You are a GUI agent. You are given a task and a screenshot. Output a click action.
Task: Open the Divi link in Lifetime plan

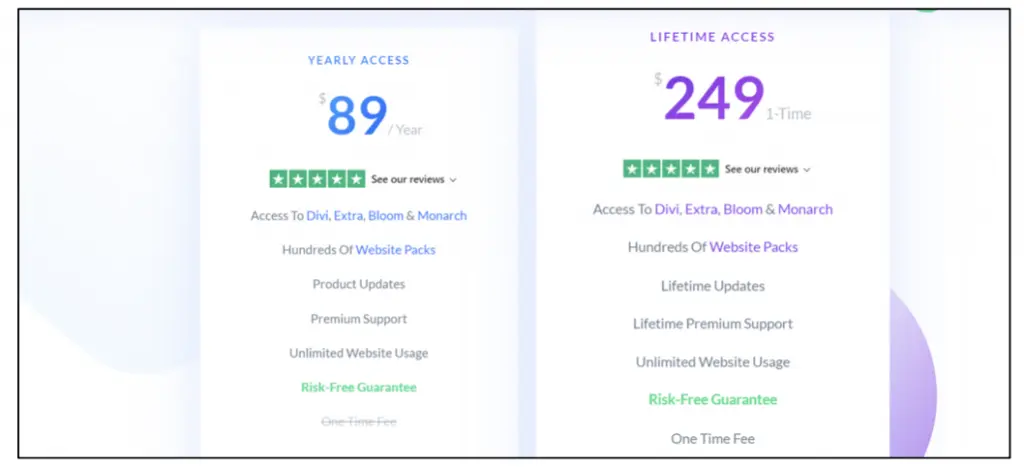click(x=668, y=209)
